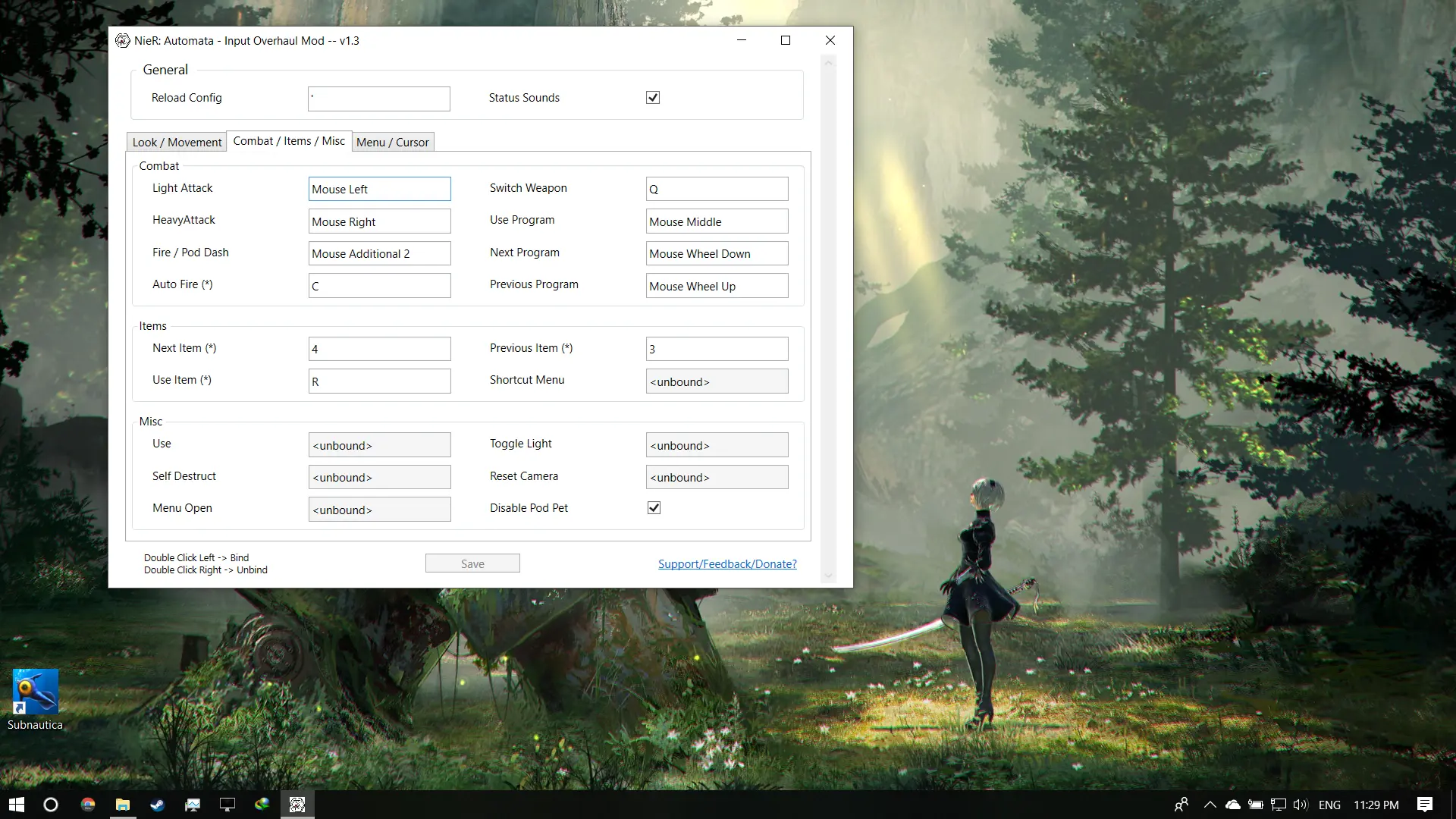Screen dimensions: 1456x819
Task: Open Internet Download Manager taskbar icon
Action: pyautogui.click(x=262, y=805)
